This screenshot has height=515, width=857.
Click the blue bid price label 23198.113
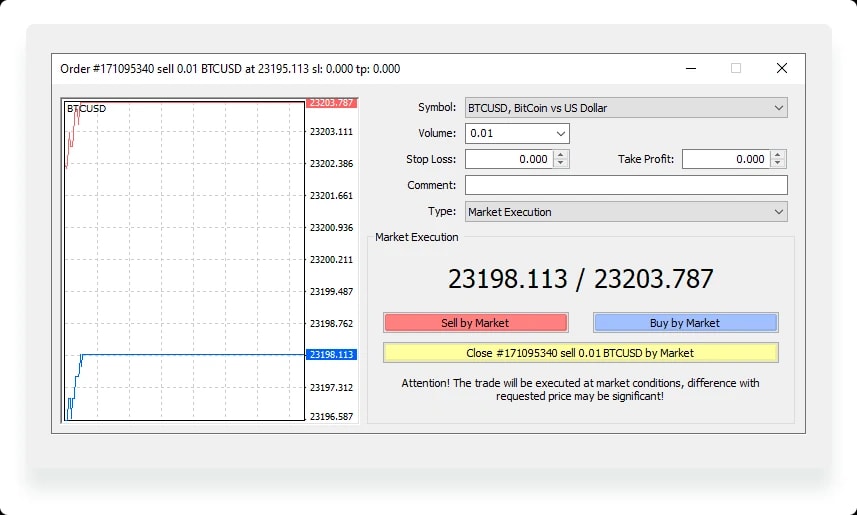tap(331, 354)
